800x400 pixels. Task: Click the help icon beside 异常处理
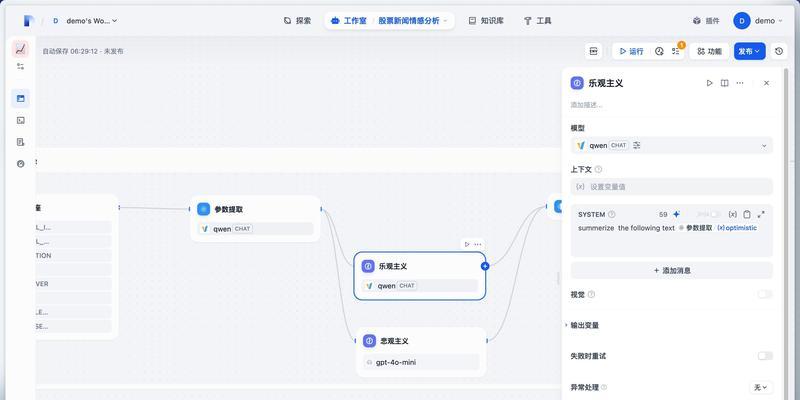(604, 388)
